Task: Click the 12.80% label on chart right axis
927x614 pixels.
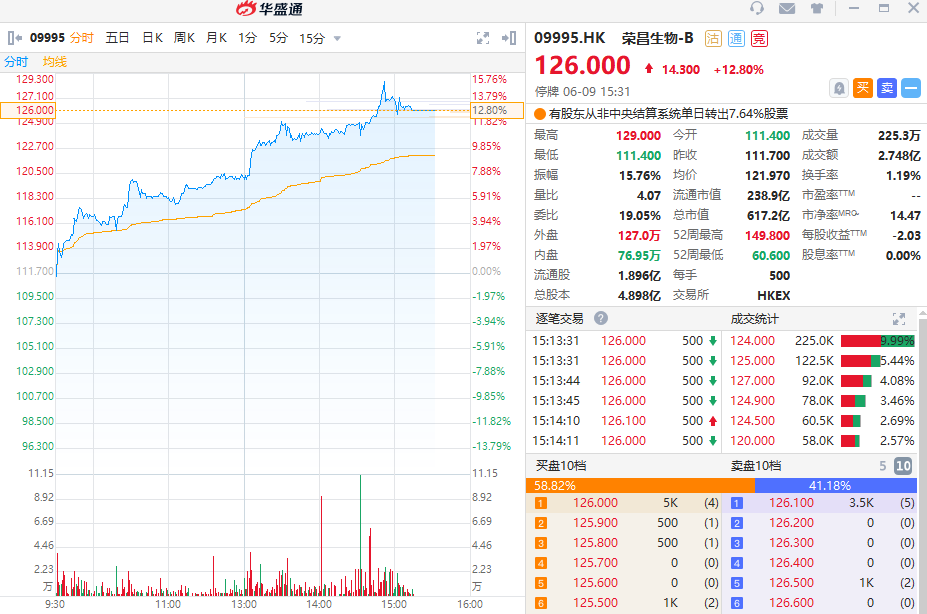Action: pos(497,111)
